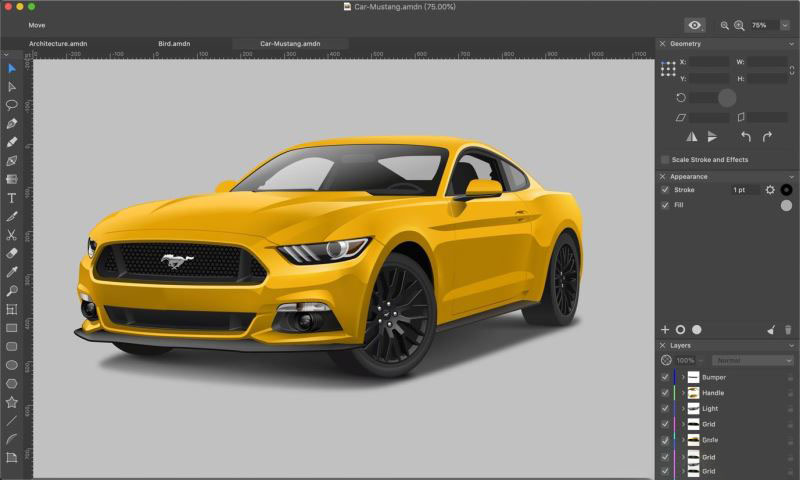The width and height of the screenshot is (800, 480).
Task: Select the Artboard frame tool
Action: tap(12, 309)
